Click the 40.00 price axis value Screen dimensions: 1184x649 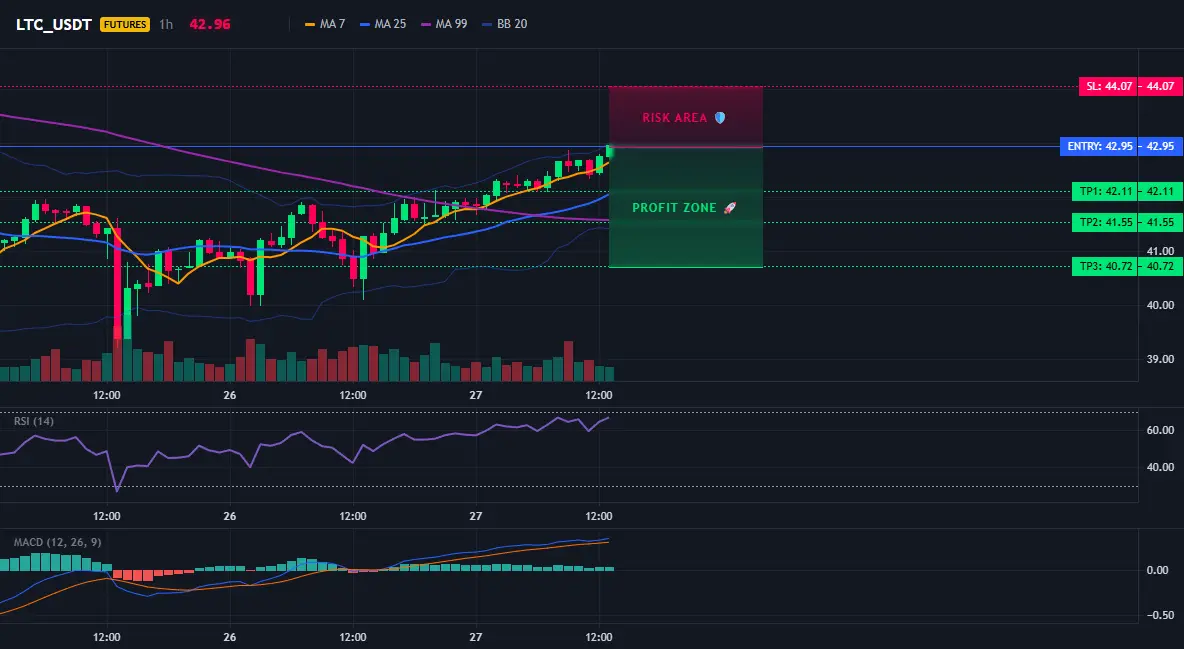point(1161,305)
